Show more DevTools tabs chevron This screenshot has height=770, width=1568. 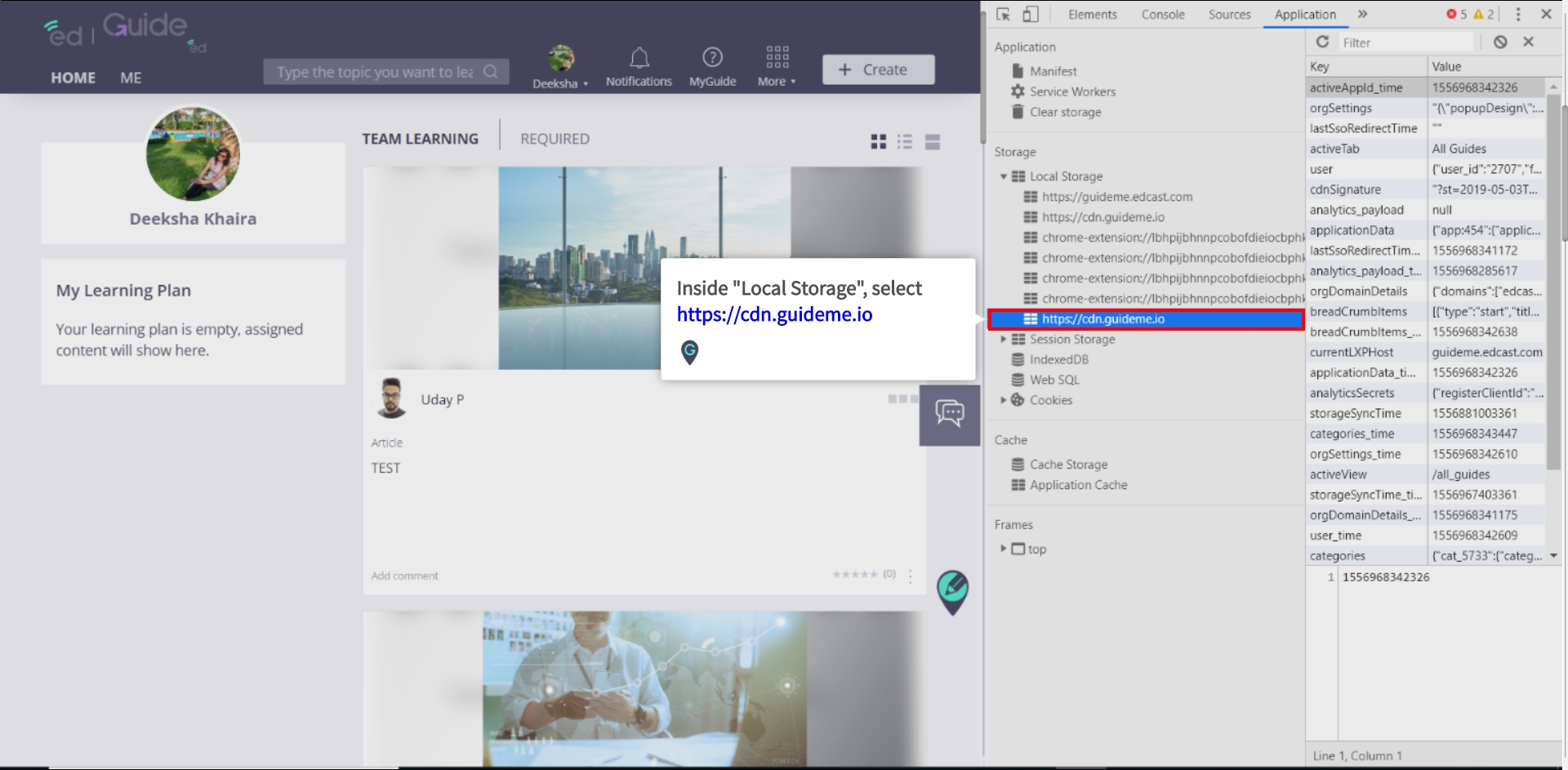[x=1362, y=14]
